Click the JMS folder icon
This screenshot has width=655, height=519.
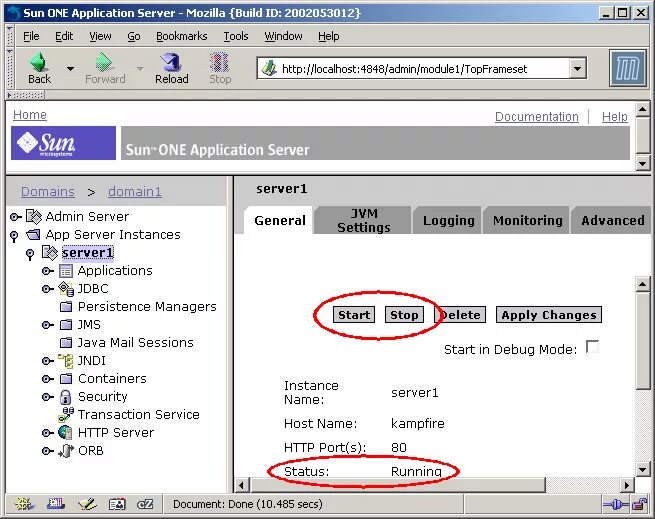(66, 325)
